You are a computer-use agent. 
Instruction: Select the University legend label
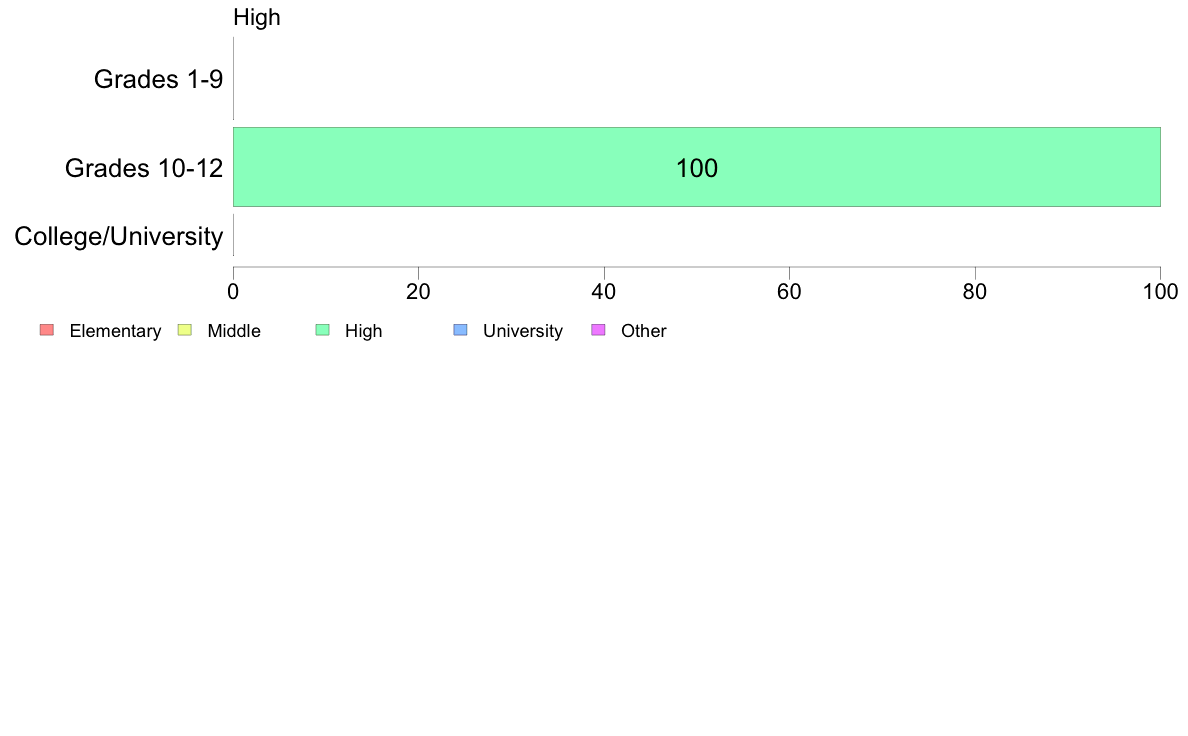[523, 331]
